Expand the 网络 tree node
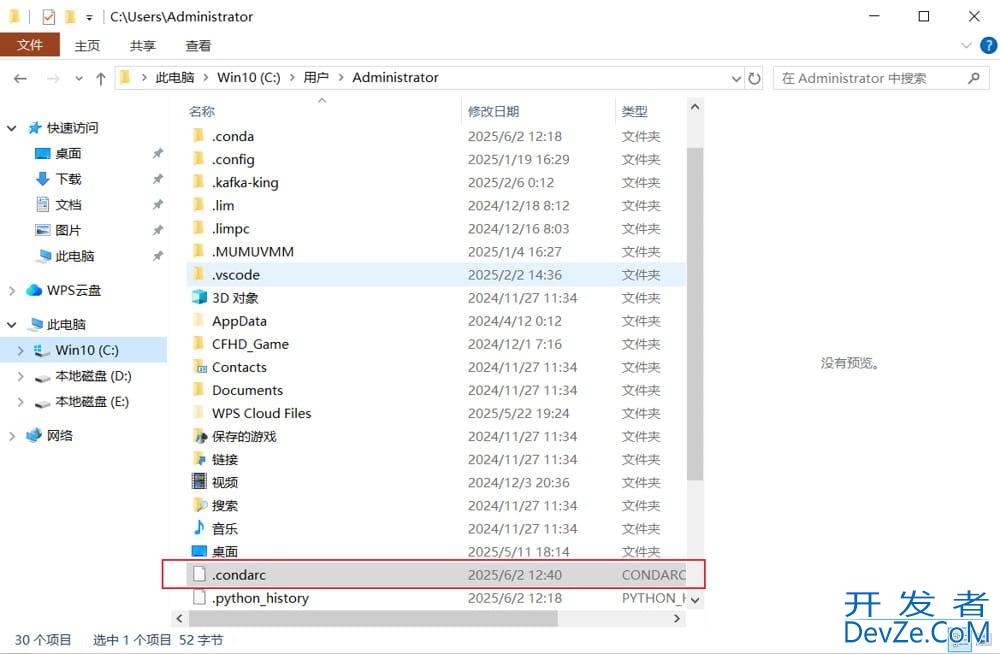The width and height of the screenshot is (1000, 654). pyautogui.click(x=12, y=436)
